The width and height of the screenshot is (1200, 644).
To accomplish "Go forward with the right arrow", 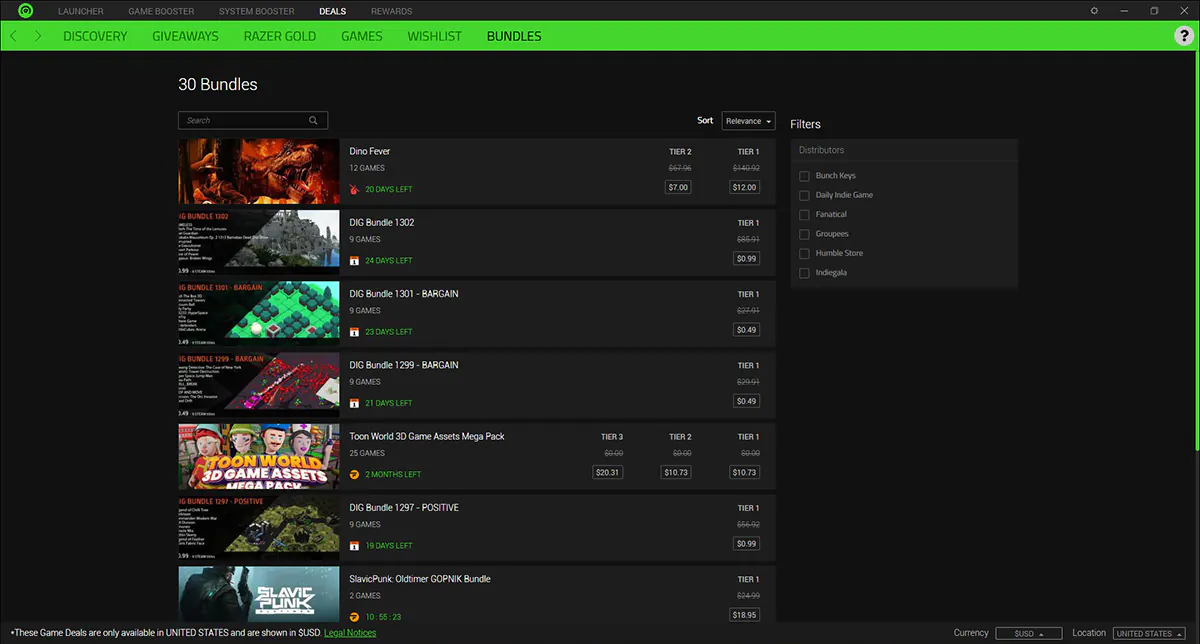I will click(38, 36).
